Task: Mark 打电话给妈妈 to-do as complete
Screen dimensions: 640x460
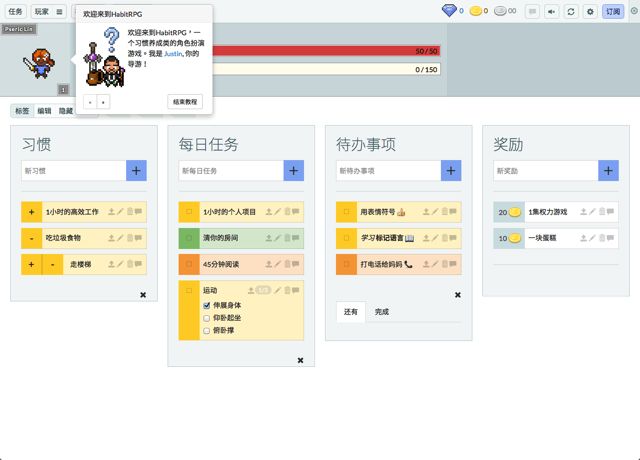Action: coord(346,264)
